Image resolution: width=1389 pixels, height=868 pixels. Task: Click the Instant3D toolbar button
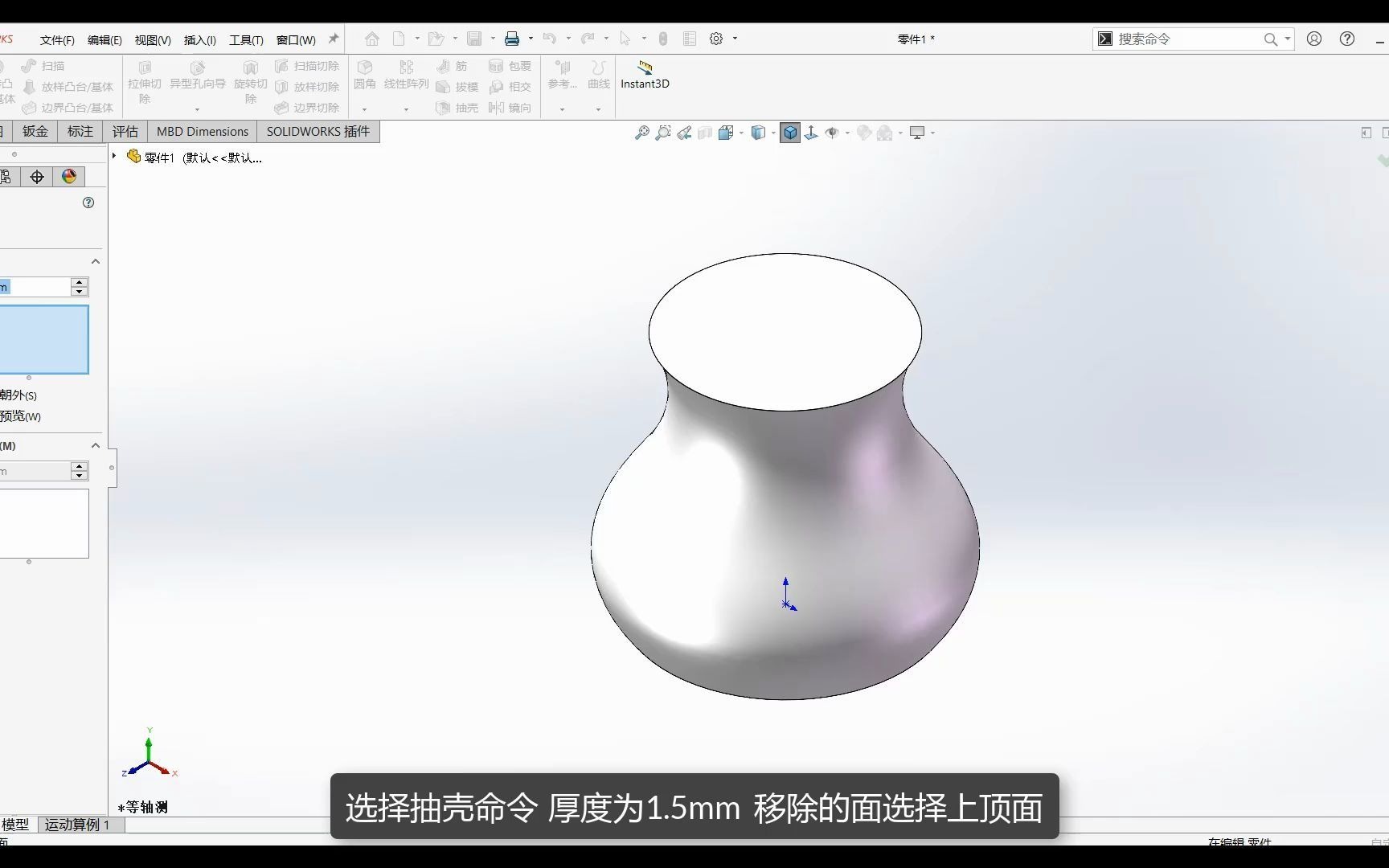[x=644, y=76]
